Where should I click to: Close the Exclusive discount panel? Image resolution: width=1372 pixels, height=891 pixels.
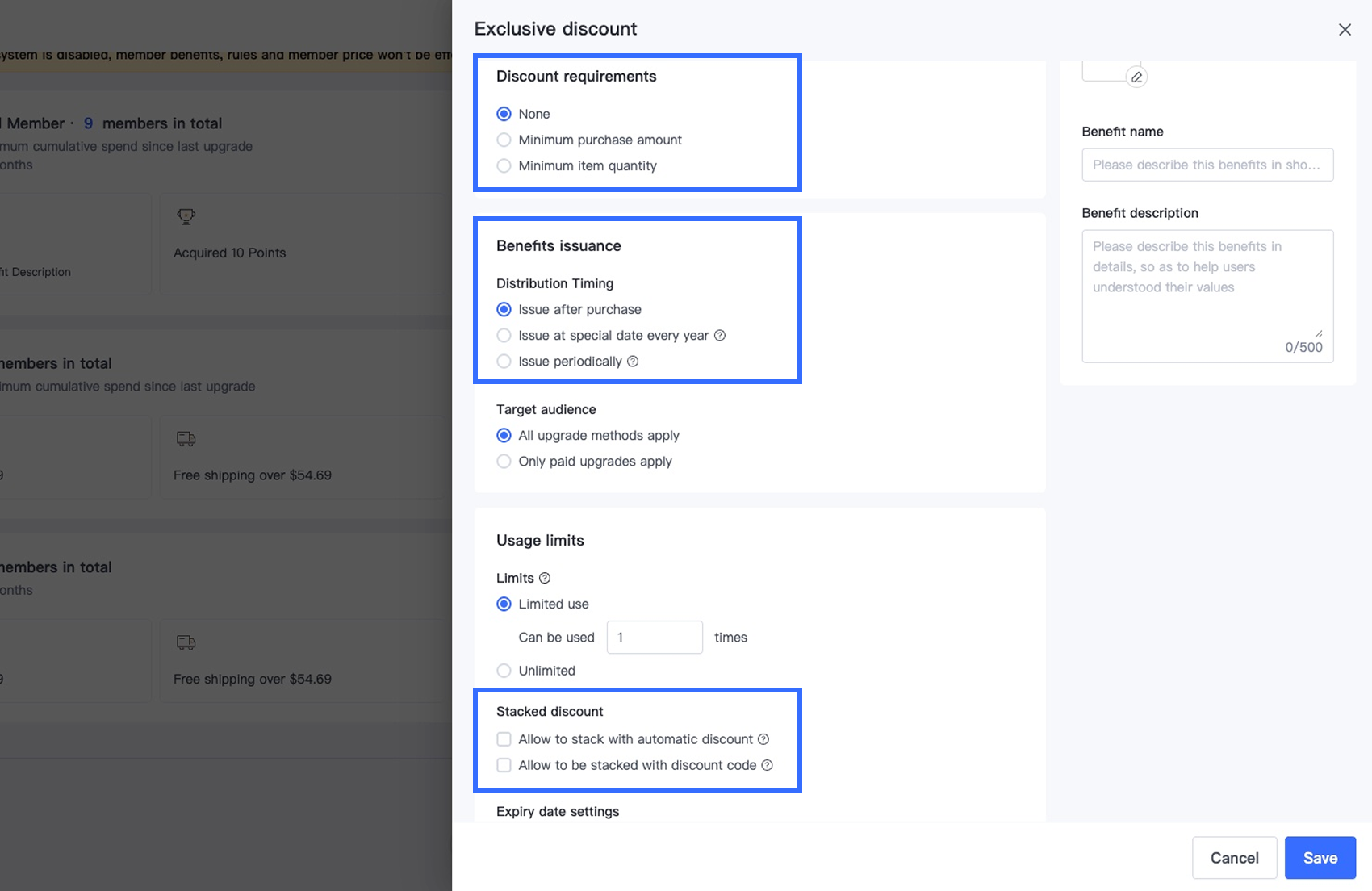point(1345,30)
